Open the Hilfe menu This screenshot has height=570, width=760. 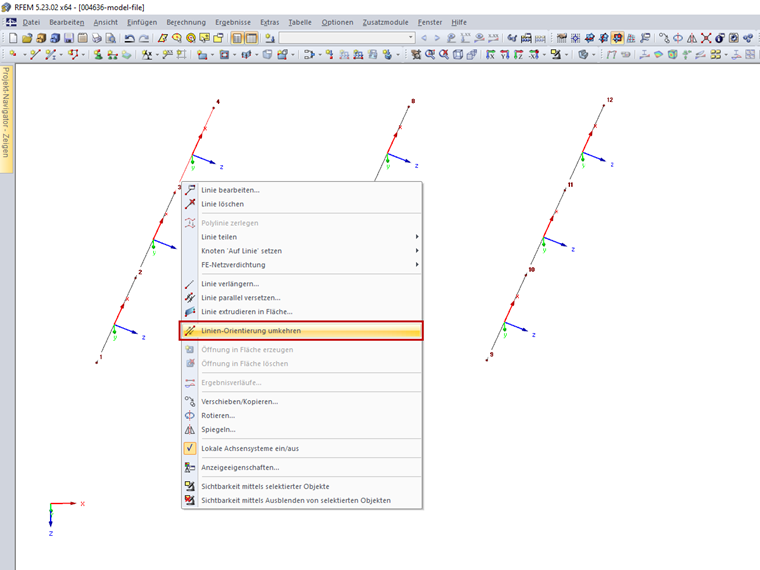459,22
